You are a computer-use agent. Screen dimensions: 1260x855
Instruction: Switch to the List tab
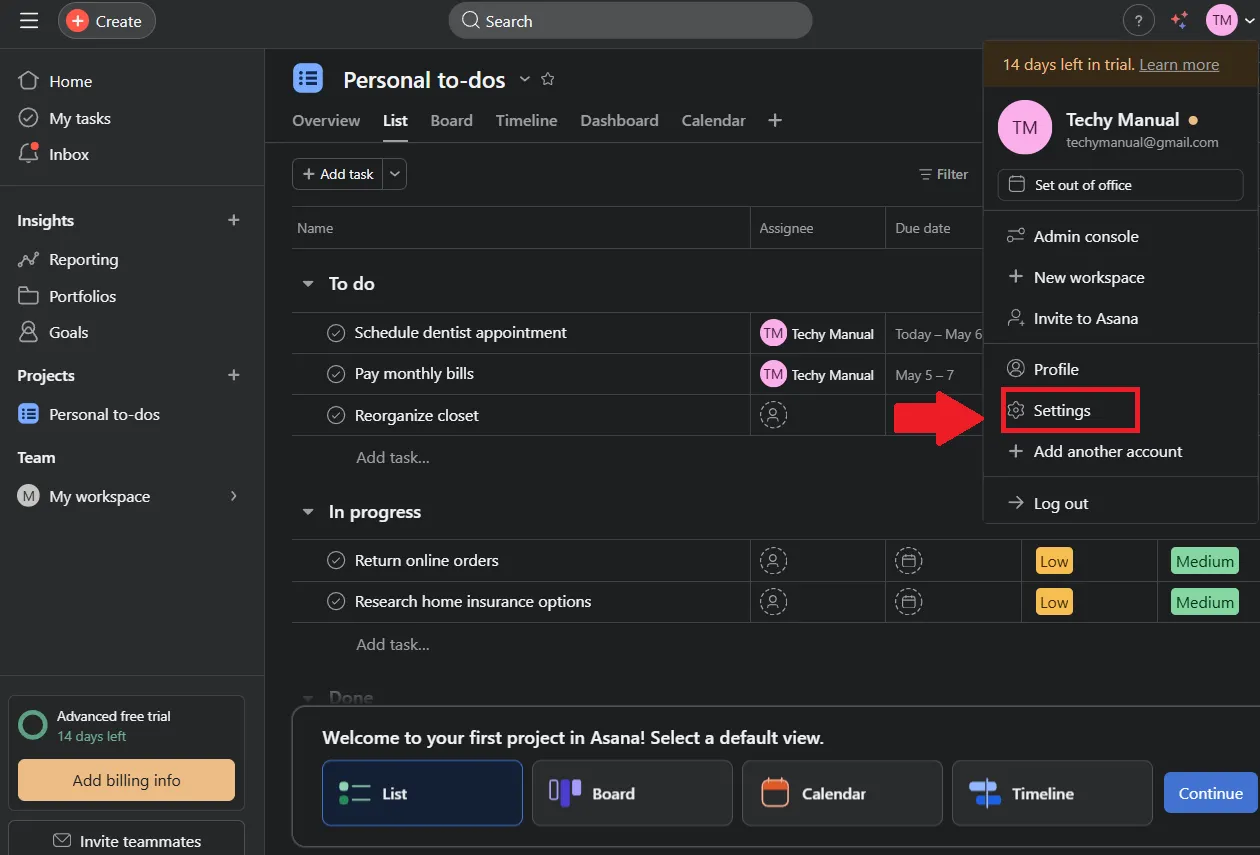pos(395,120)
